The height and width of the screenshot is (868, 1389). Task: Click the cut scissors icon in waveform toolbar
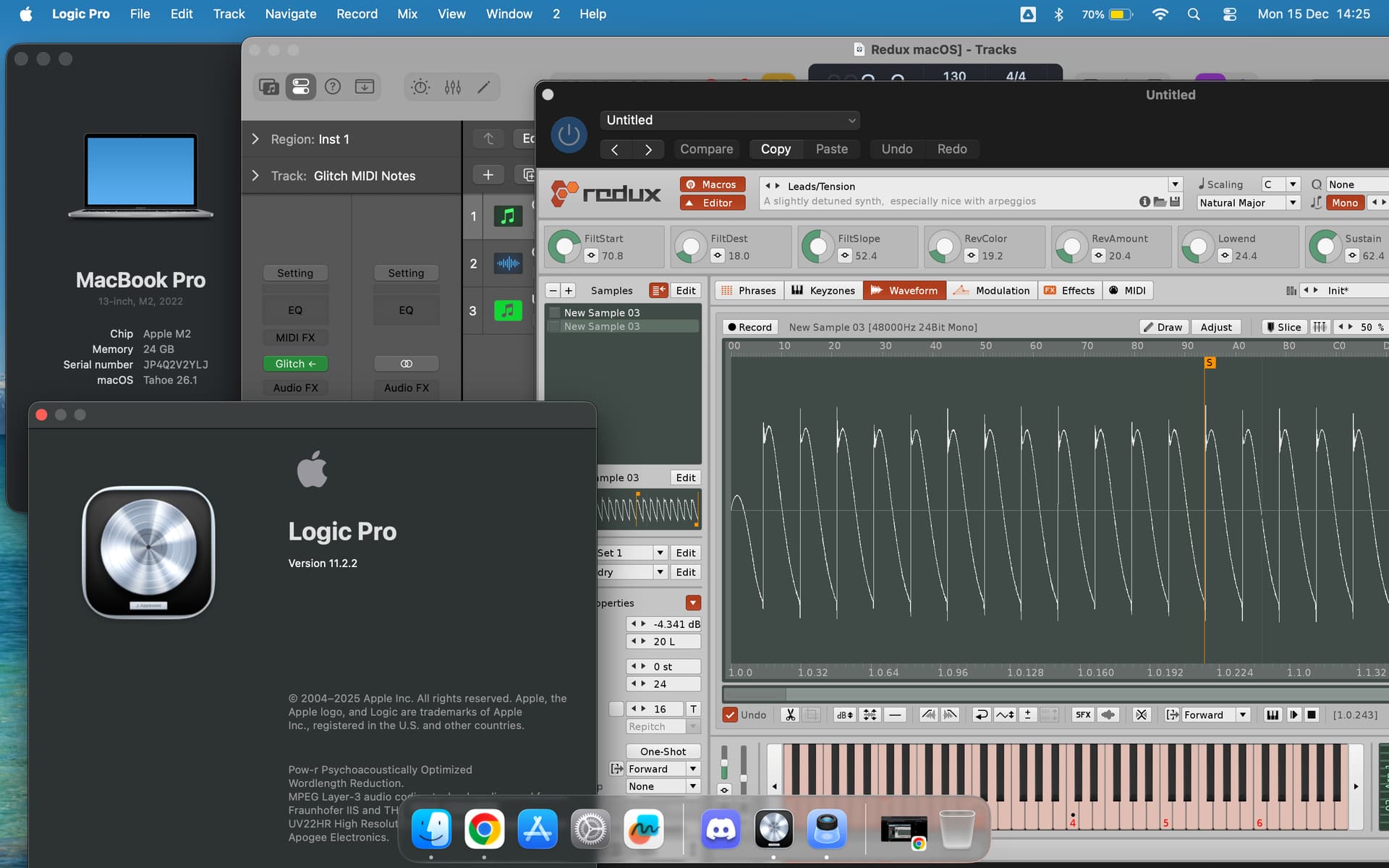790,715
